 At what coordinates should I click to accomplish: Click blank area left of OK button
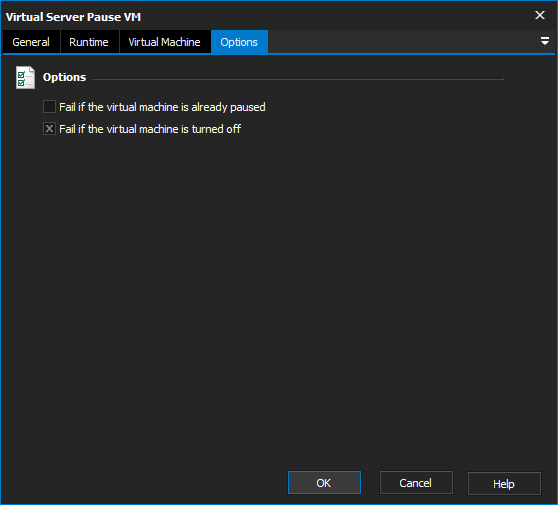coord(142,483)
